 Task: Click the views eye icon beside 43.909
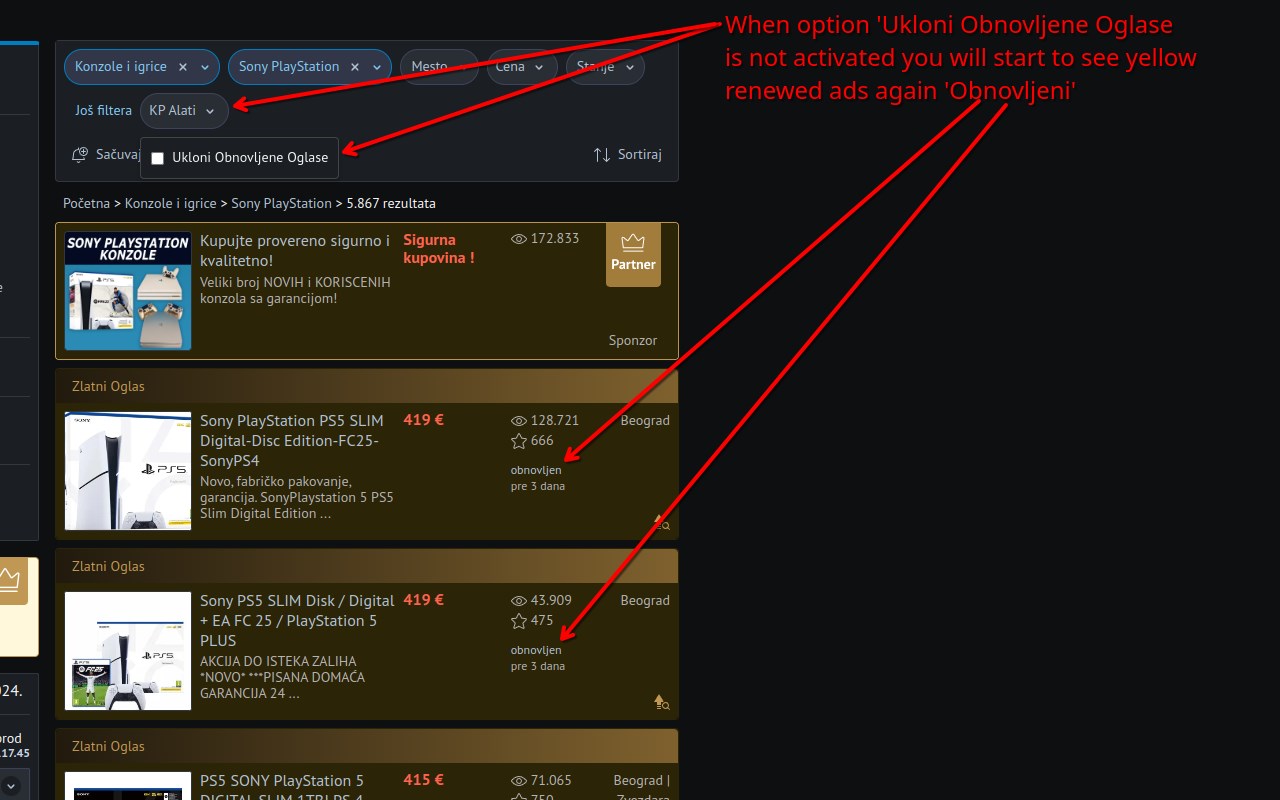(x=518, y=601)
